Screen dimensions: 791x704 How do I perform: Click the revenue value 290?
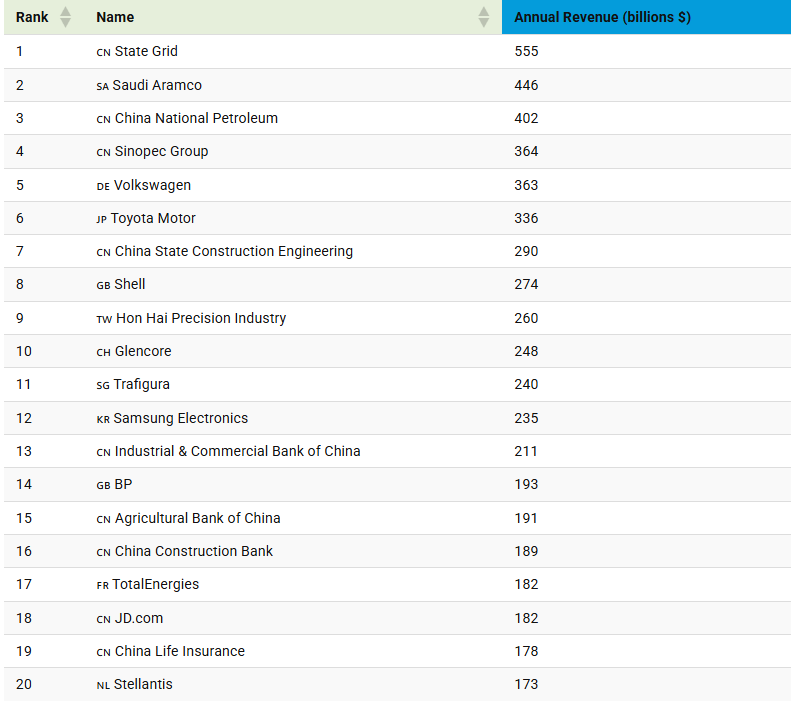[526, 251]
